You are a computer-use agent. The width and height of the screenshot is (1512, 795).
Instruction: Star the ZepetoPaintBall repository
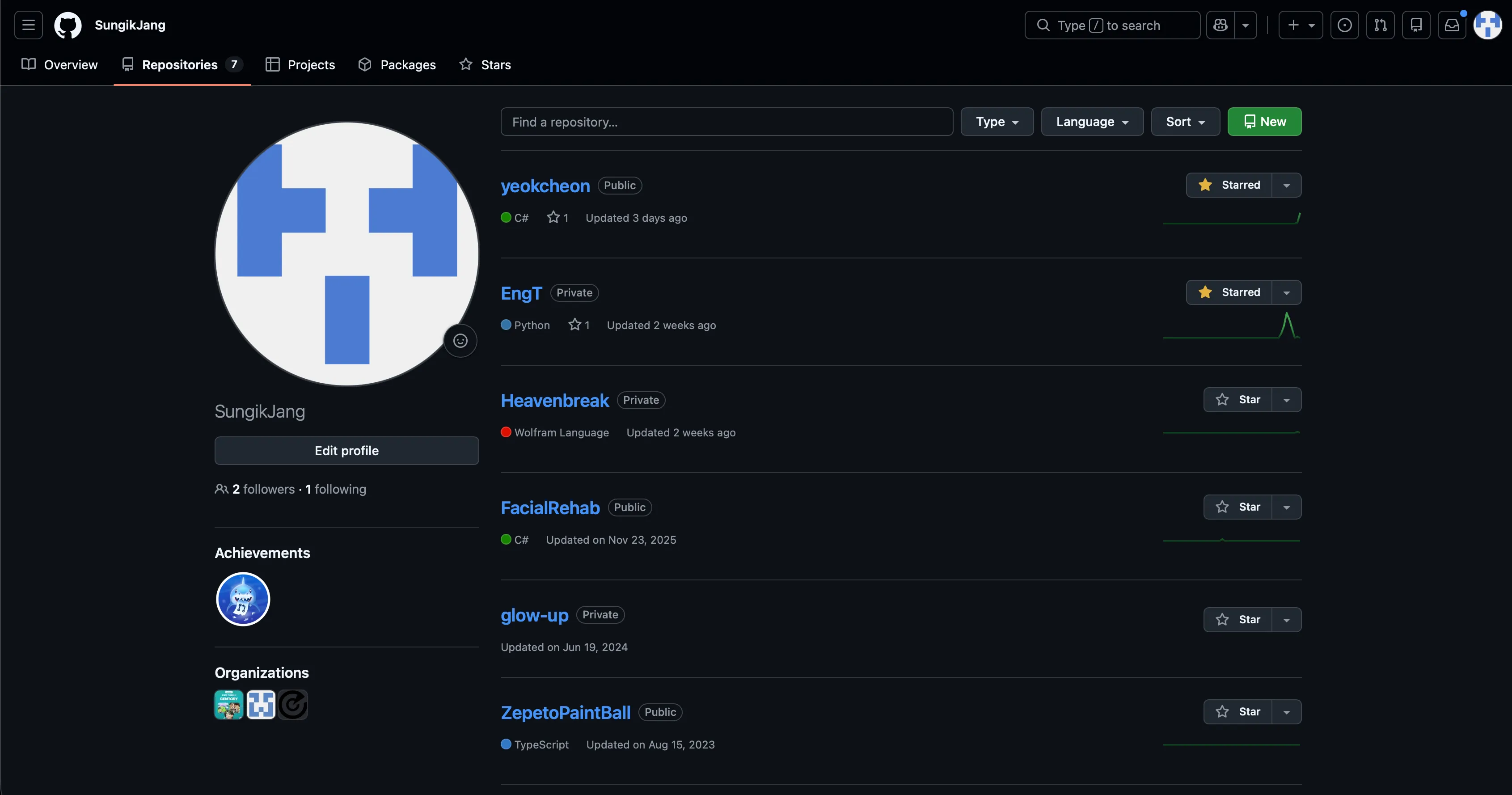[1238, 712]
